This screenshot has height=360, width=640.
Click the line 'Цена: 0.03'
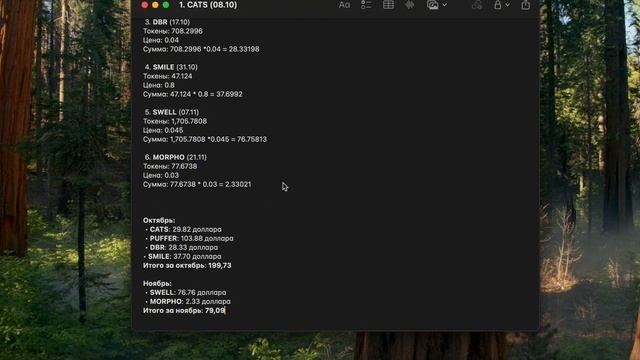pos(161,175)
